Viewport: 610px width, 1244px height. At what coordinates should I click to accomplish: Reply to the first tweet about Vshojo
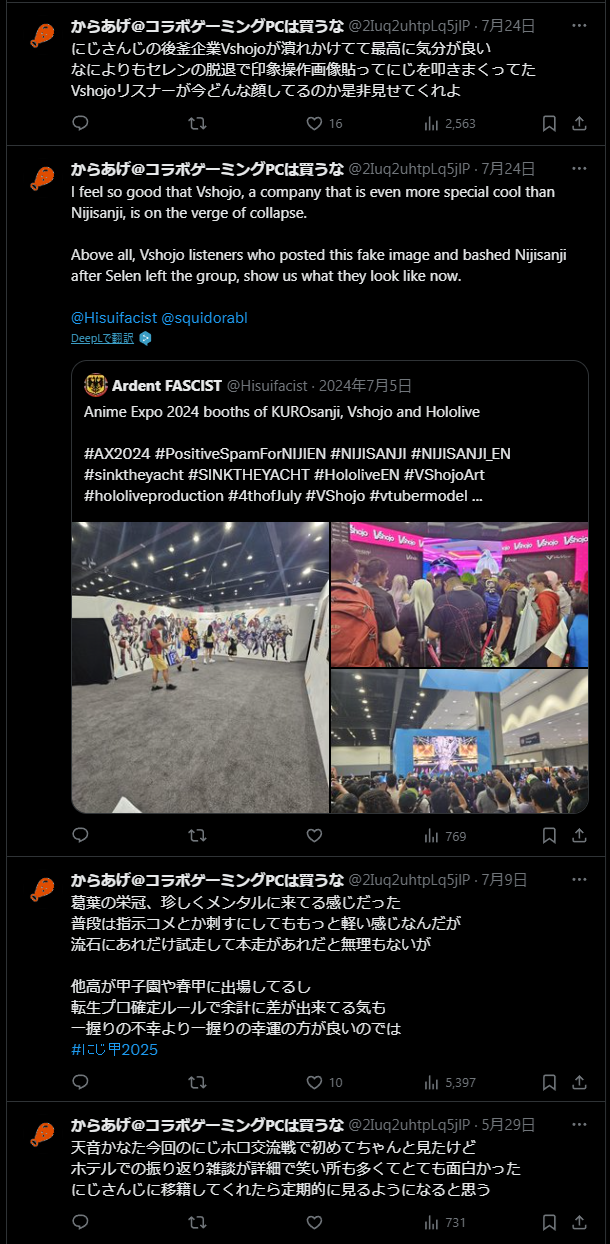pos(81,124)
